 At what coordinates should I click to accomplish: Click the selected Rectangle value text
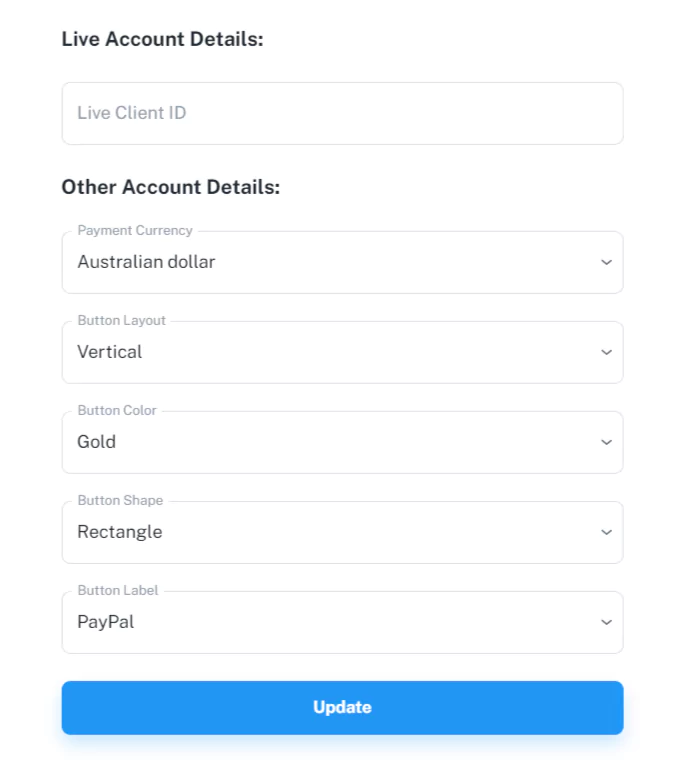coord(120,533)
